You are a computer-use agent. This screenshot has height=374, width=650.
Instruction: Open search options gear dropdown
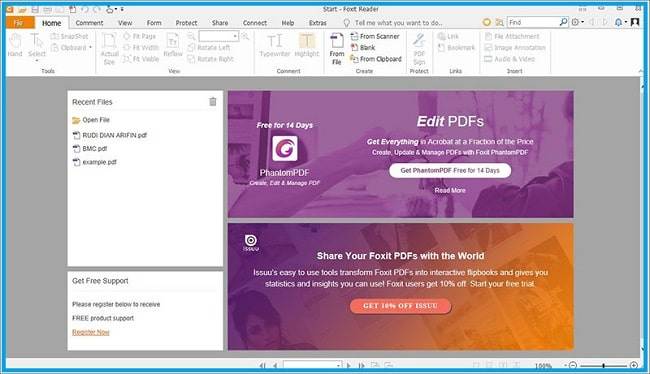tap(577, 22)
